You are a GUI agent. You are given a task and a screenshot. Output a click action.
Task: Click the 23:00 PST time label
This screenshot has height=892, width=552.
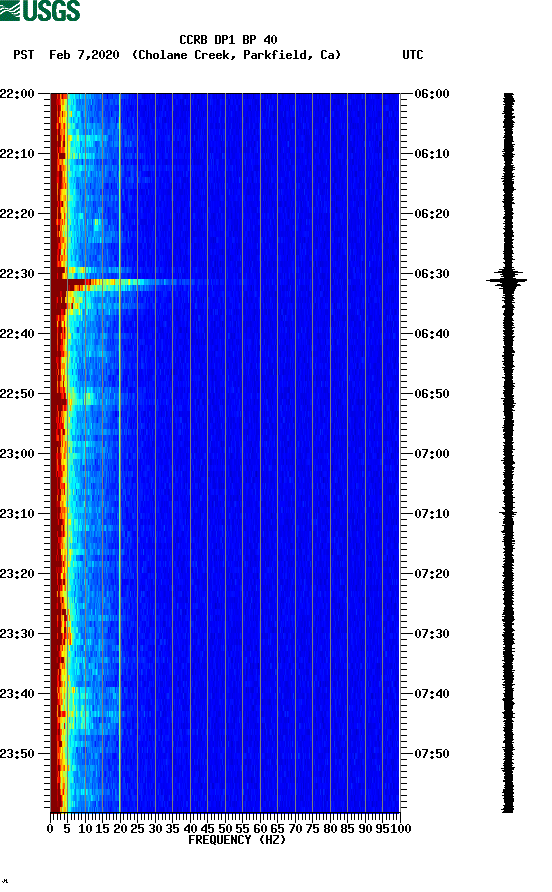[x=17, y=454]
